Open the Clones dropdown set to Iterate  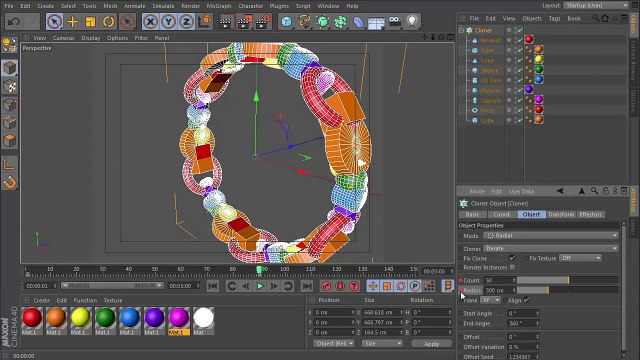pos(551,248)
